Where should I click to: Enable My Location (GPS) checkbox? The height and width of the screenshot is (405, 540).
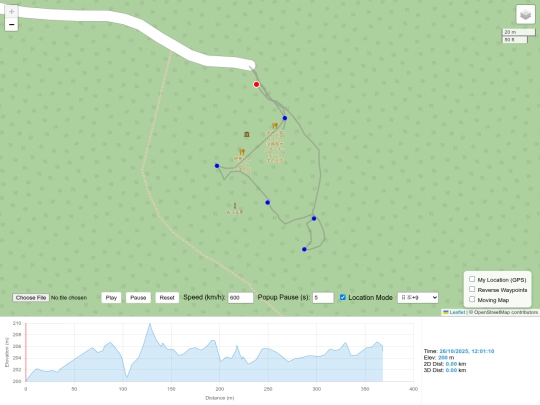(472, 279)
